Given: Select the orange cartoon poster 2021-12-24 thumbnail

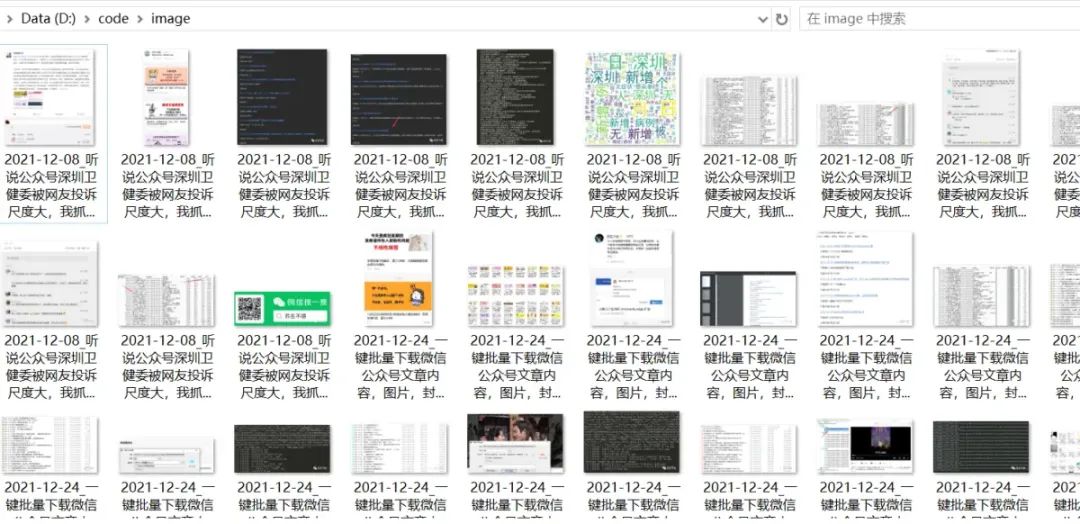Looking at the screenshot, I should point(399,279).
